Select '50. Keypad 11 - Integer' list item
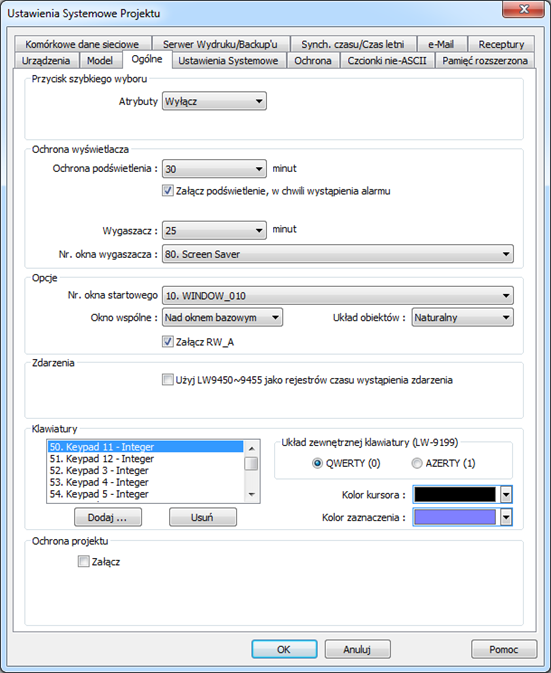This screenshot has height=673, width=551. pyautogui.click(x=145, y=447)
